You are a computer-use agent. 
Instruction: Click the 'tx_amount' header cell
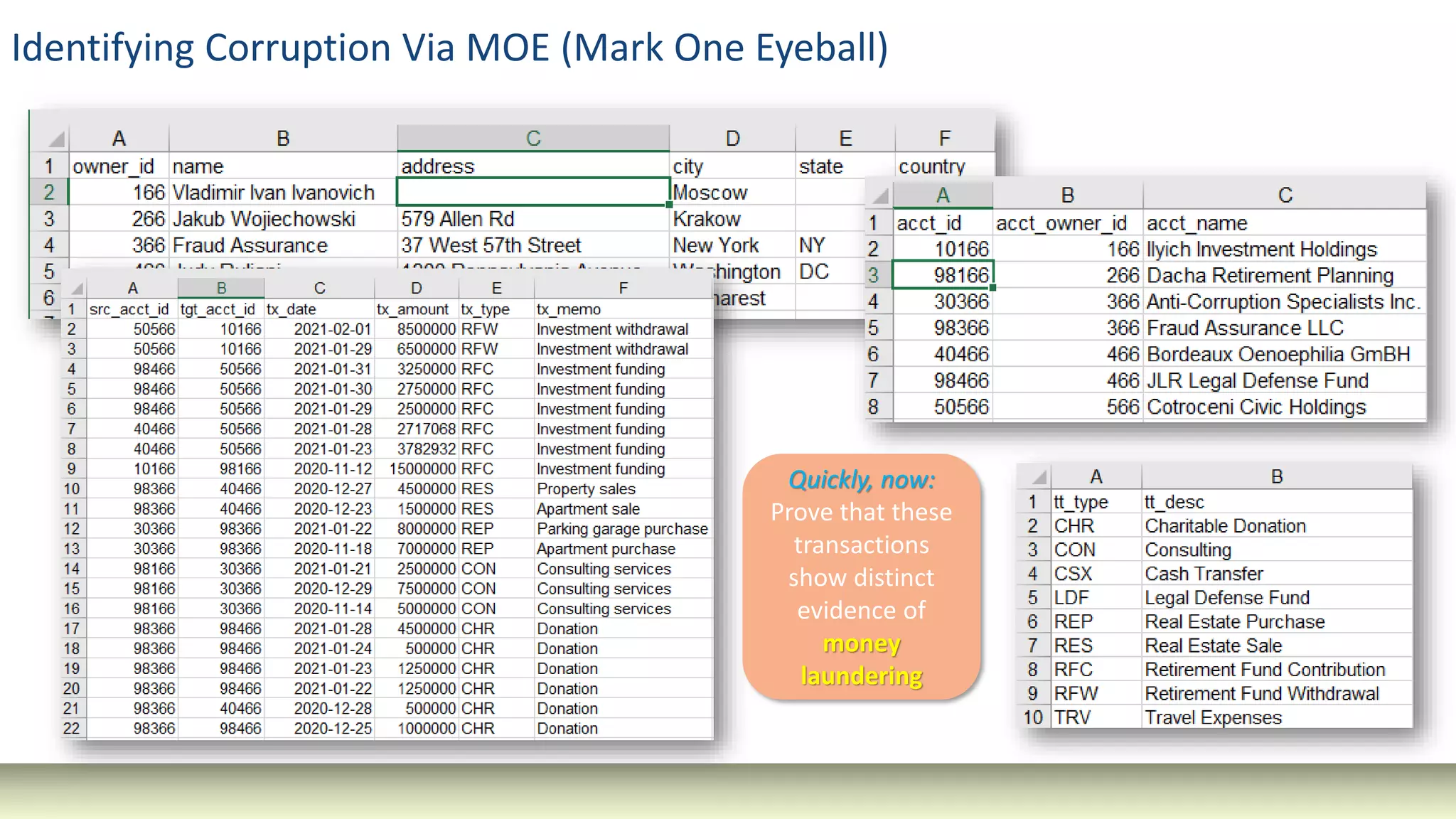417,309
